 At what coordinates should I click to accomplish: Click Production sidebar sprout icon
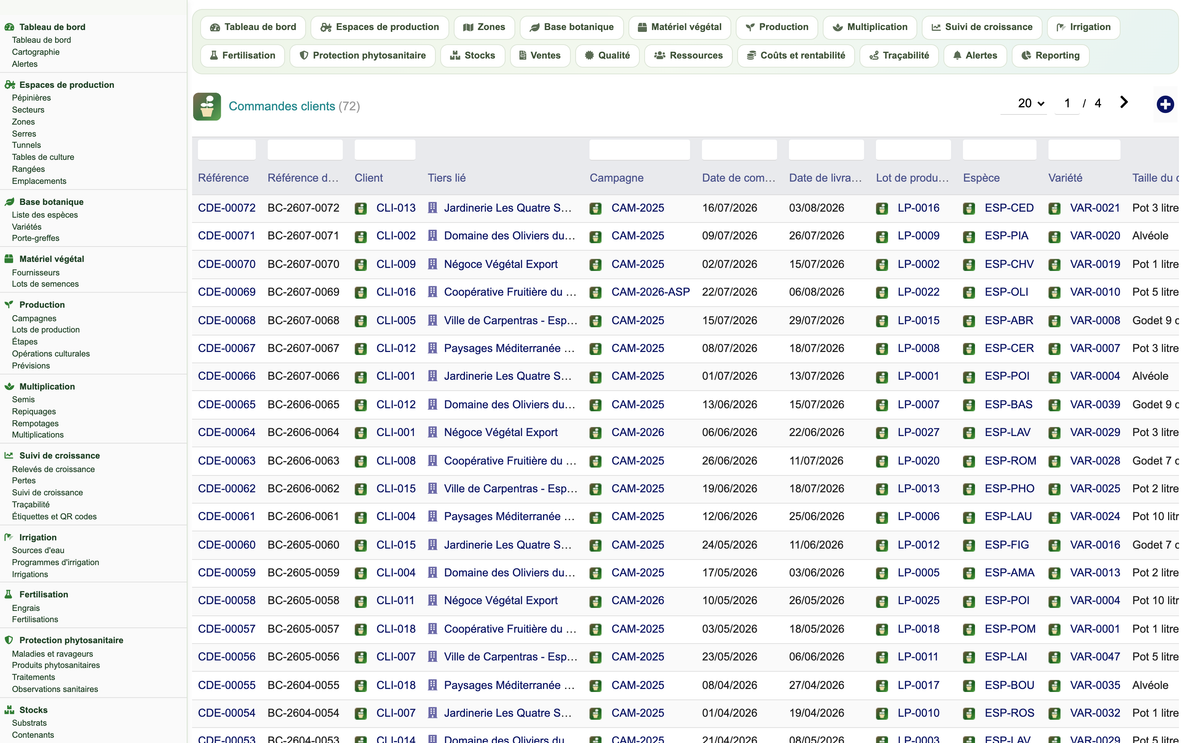pyautogui.click(x=9, y=305)
